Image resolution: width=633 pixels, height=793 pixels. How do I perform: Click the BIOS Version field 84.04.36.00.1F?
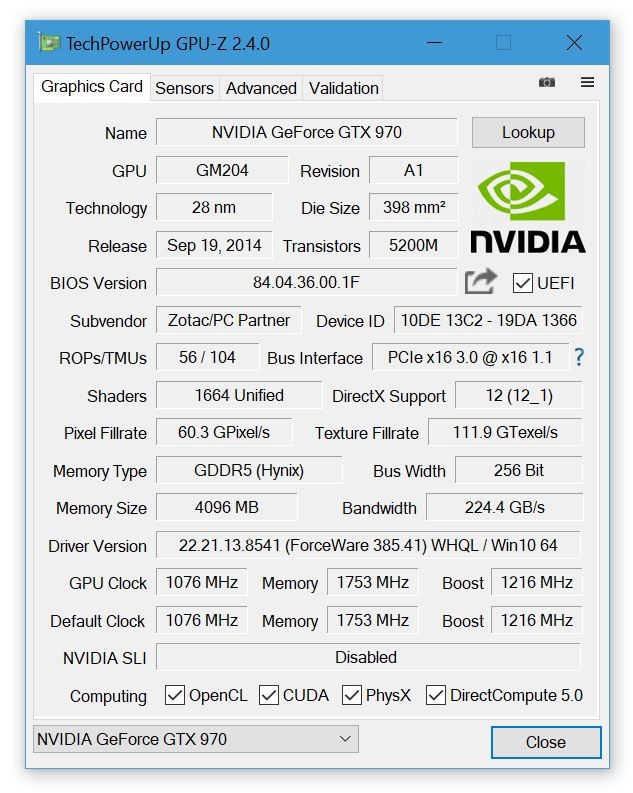(306, 282)
